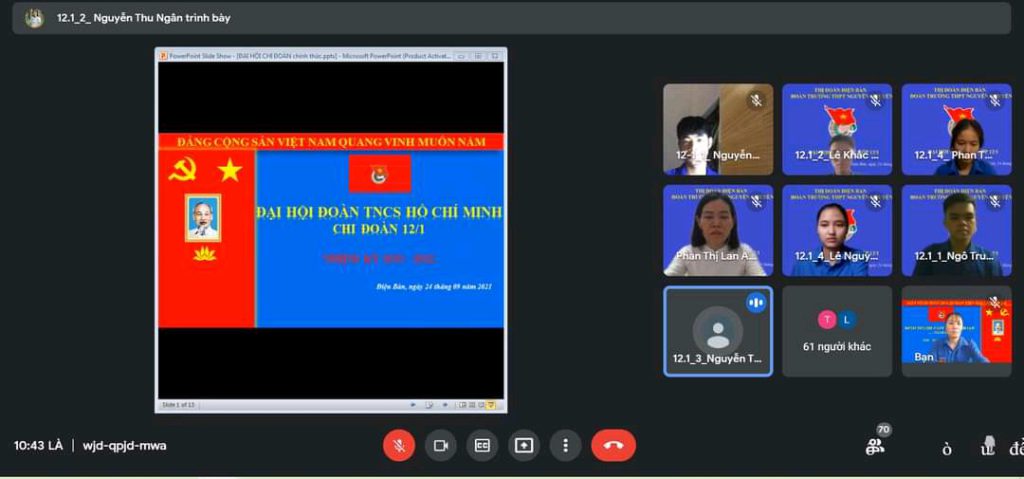The image size is (1024, 479).
Task: Select the 12-1_ Nguyễn video tile
Action: (718, 129)
